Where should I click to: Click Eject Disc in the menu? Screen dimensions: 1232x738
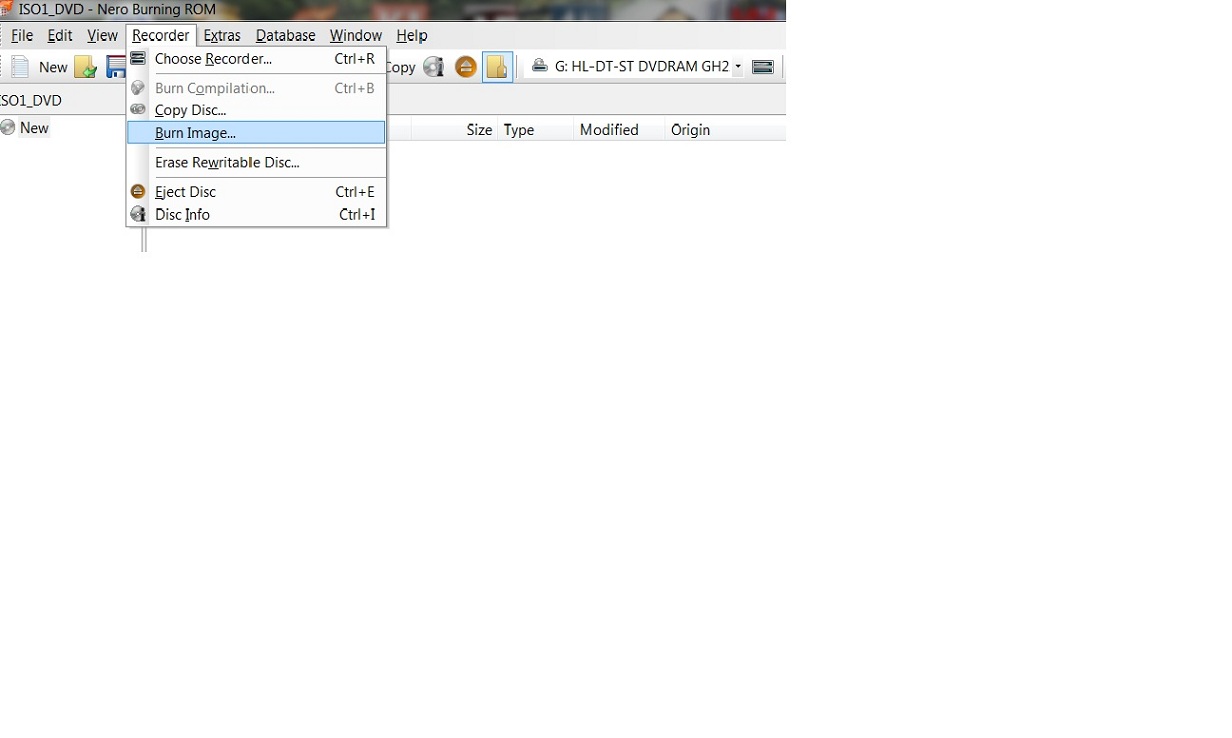click(185, 192)
